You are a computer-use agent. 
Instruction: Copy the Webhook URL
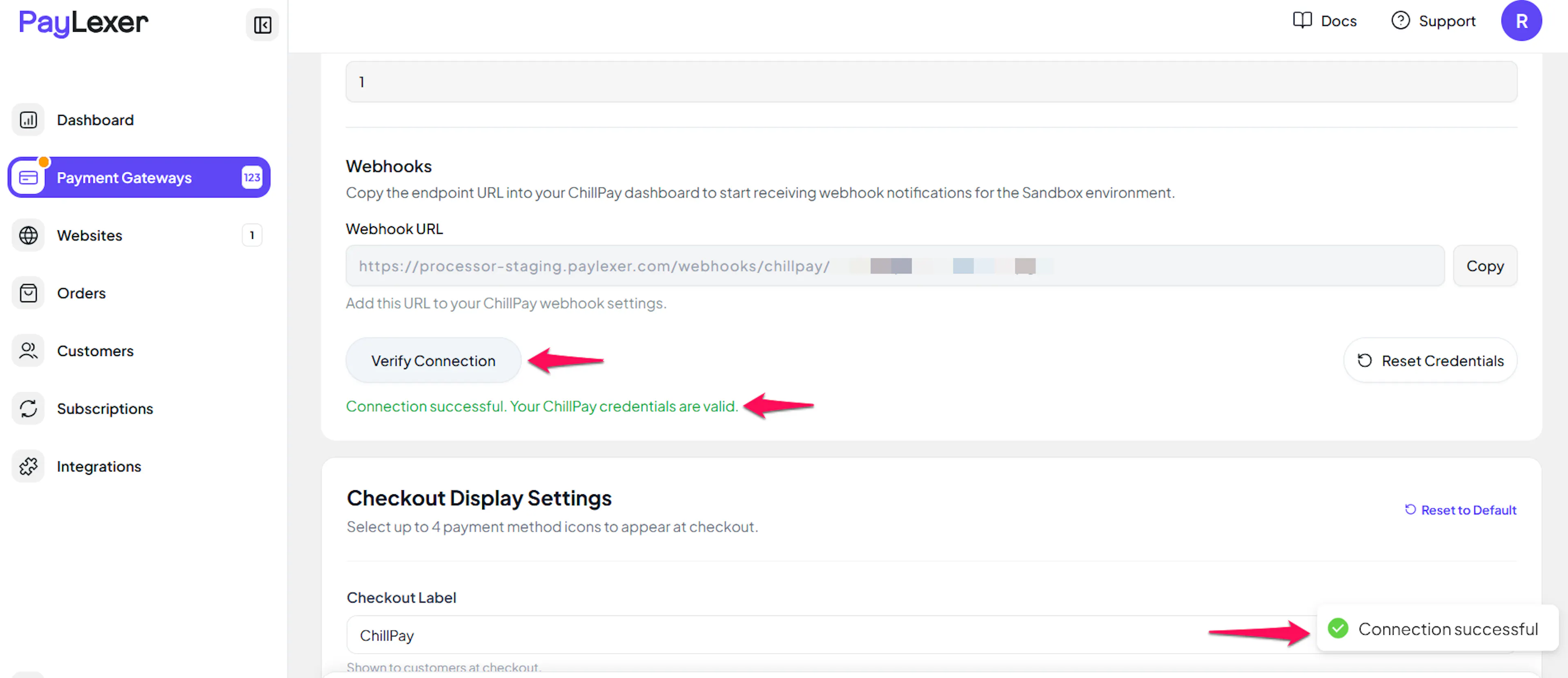pyautogui.click(x=1485, y=266)
